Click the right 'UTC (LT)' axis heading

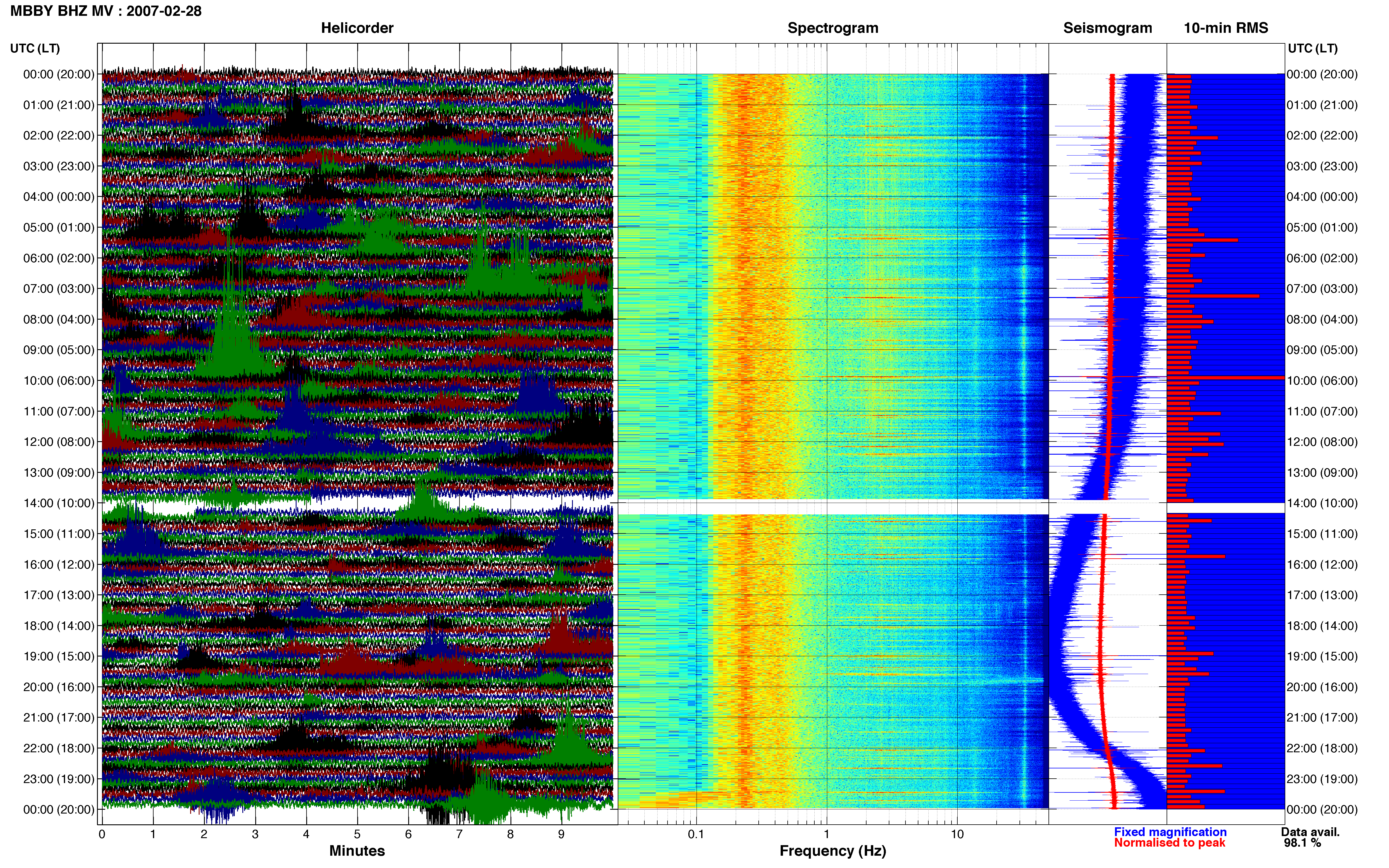tap(1313, 48)
